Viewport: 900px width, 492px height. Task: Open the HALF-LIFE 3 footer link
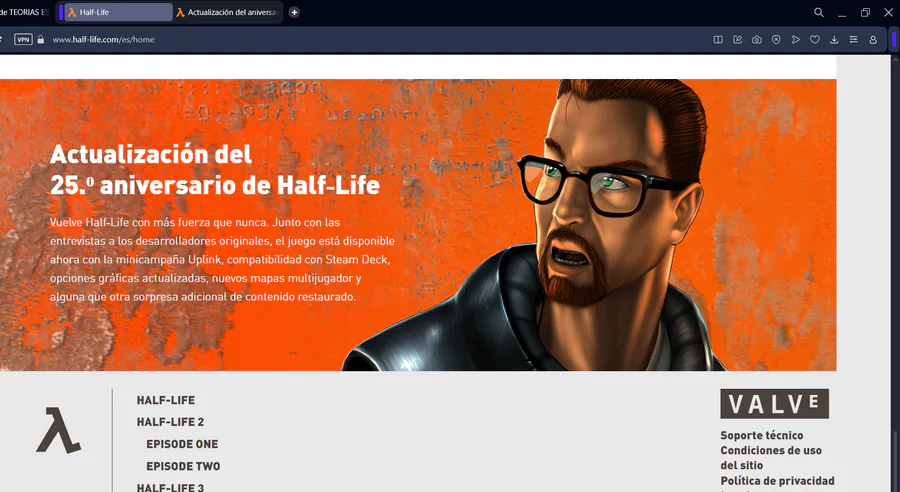coord(170,487)
